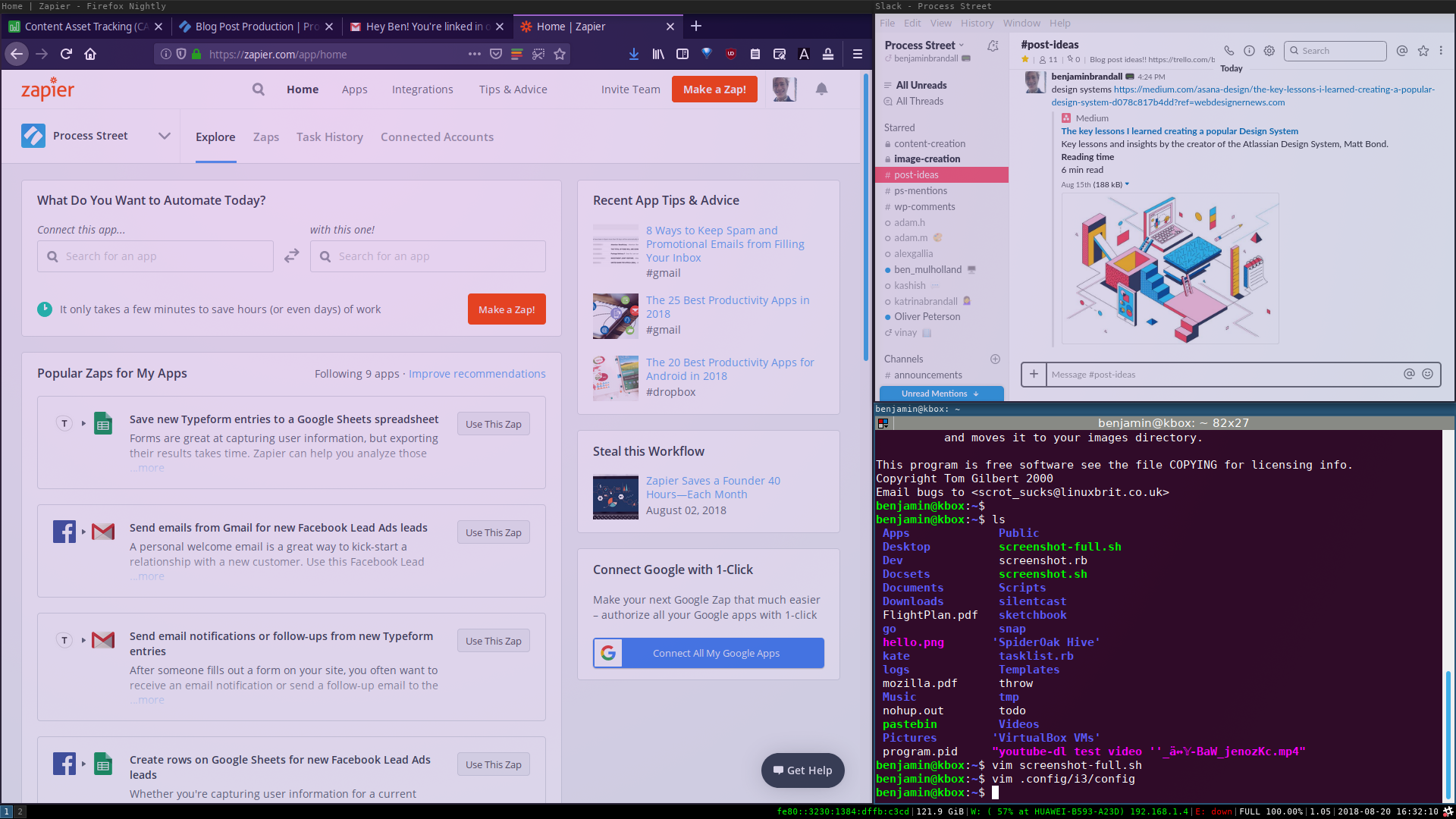The height and width of the screenshot is (819, 1456).
Task: Expand the Process Street account dropdown in Zapier
Action: click(x=165, y=136)
